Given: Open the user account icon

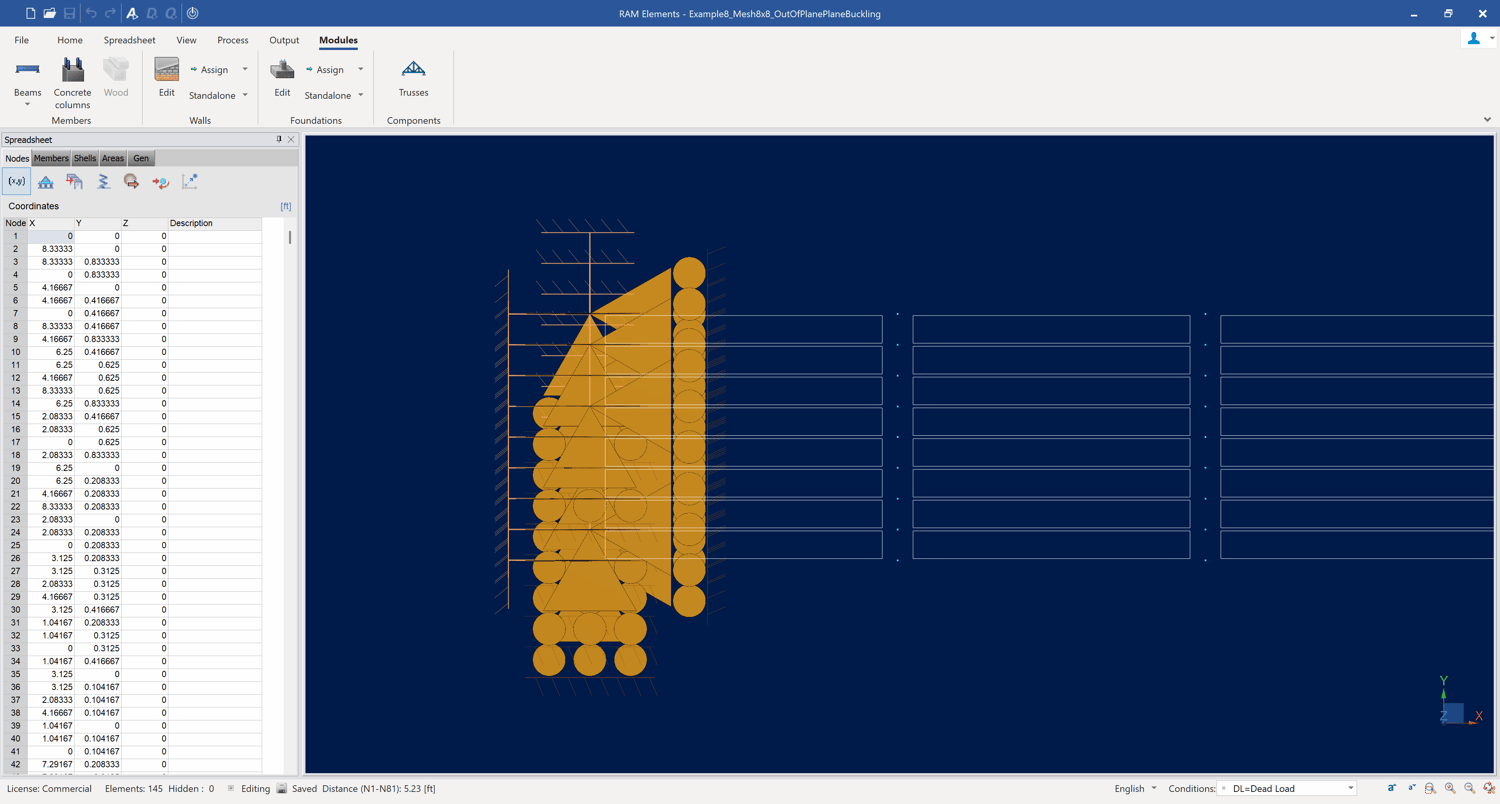Looking at the screenshot, I should 1473,38.
